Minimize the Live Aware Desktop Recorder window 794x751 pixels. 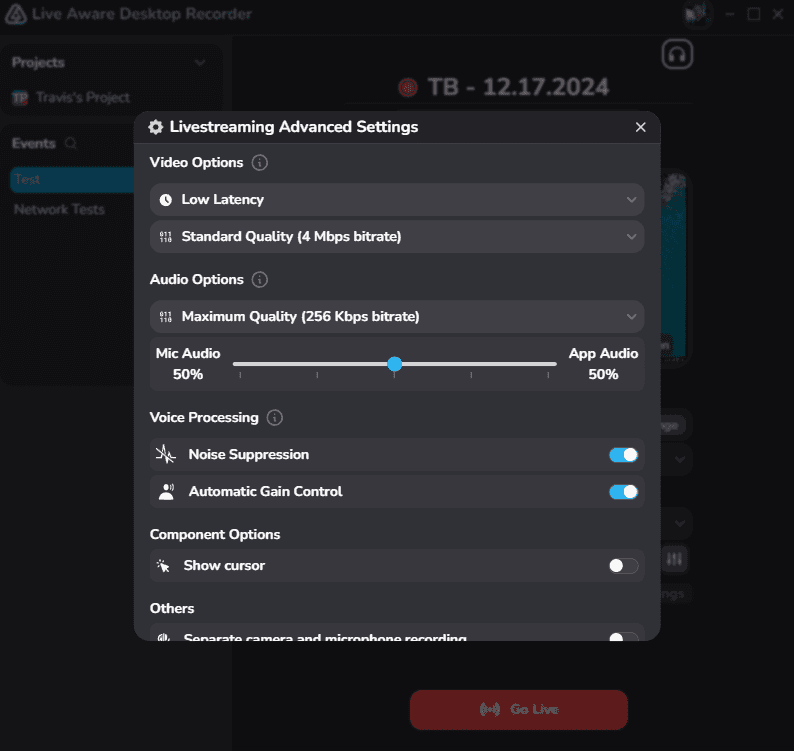click(730, 14)
